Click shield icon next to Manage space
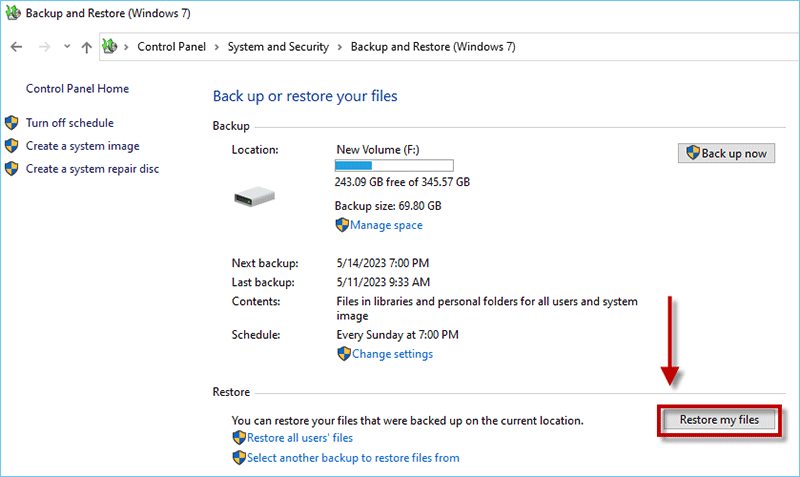 [342, 225]
